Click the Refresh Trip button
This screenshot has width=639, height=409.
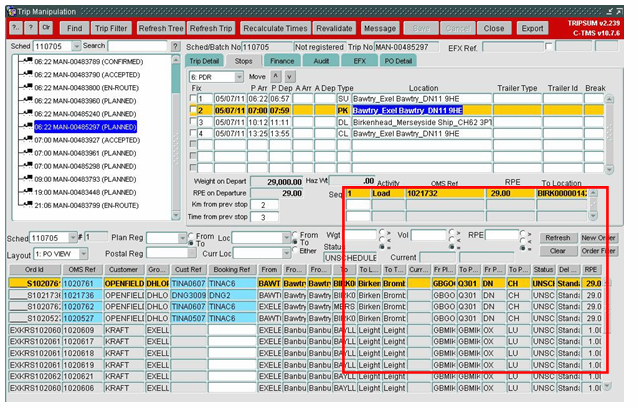point(211,28)
